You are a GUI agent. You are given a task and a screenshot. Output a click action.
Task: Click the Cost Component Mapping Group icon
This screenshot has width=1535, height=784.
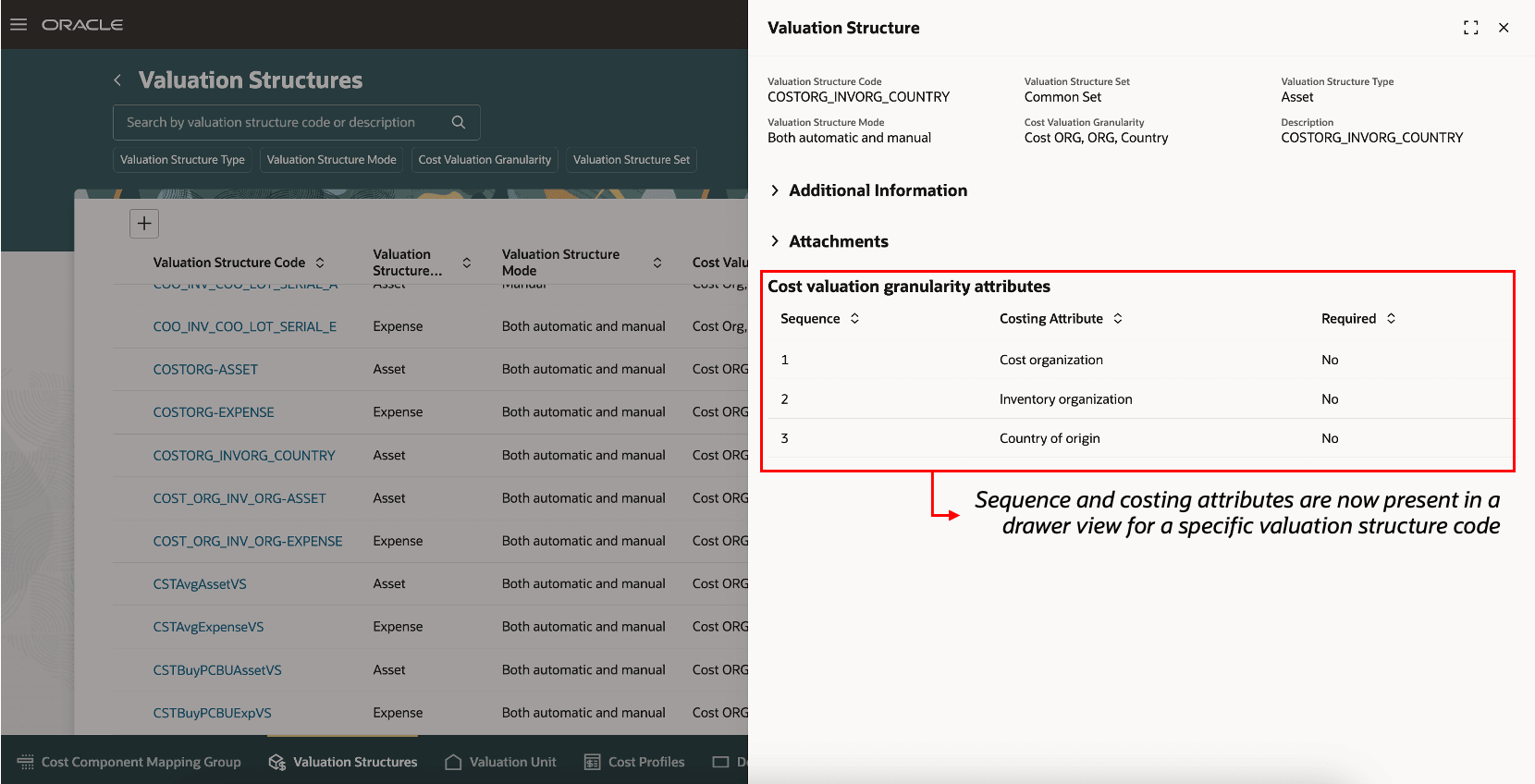pyautogui.click(x=26, y=762)
